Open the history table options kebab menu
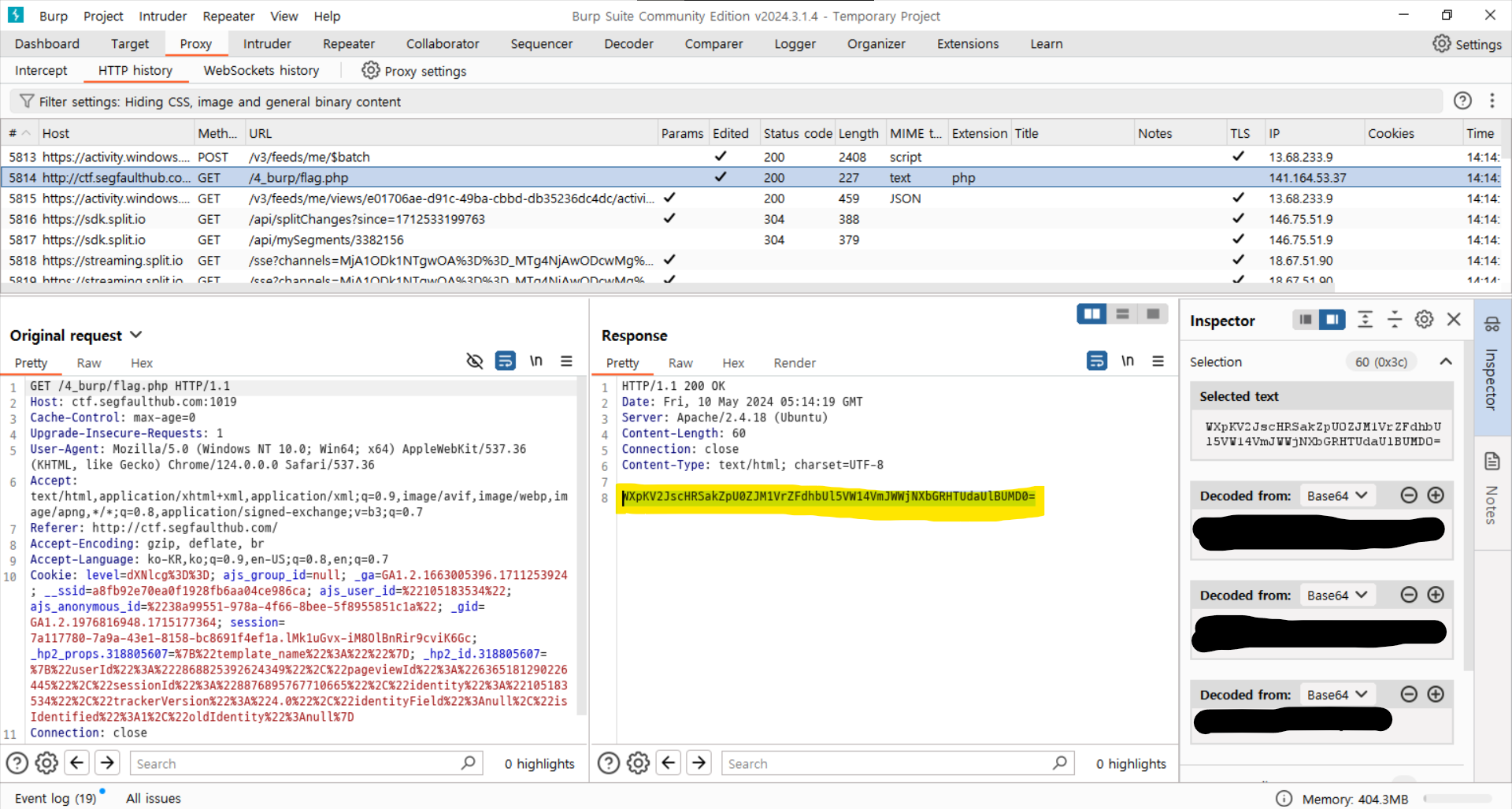Screen dimensions: 1512x809 1492,101
